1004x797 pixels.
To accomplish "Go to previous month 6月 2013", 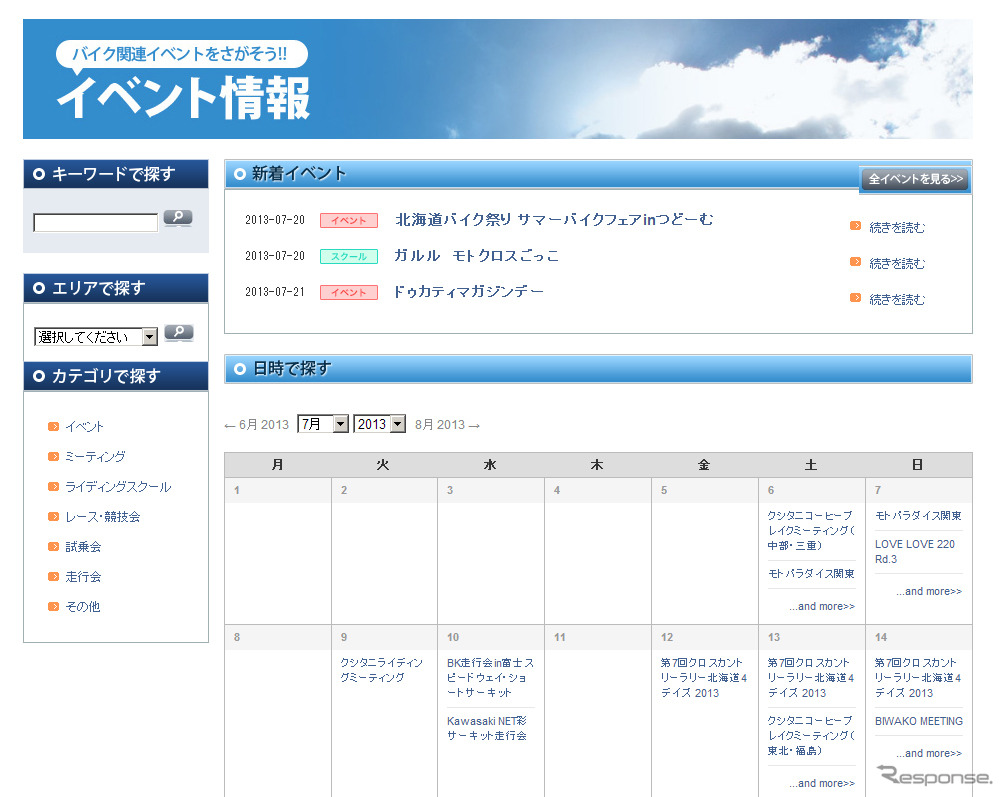I will coord(256,425).
